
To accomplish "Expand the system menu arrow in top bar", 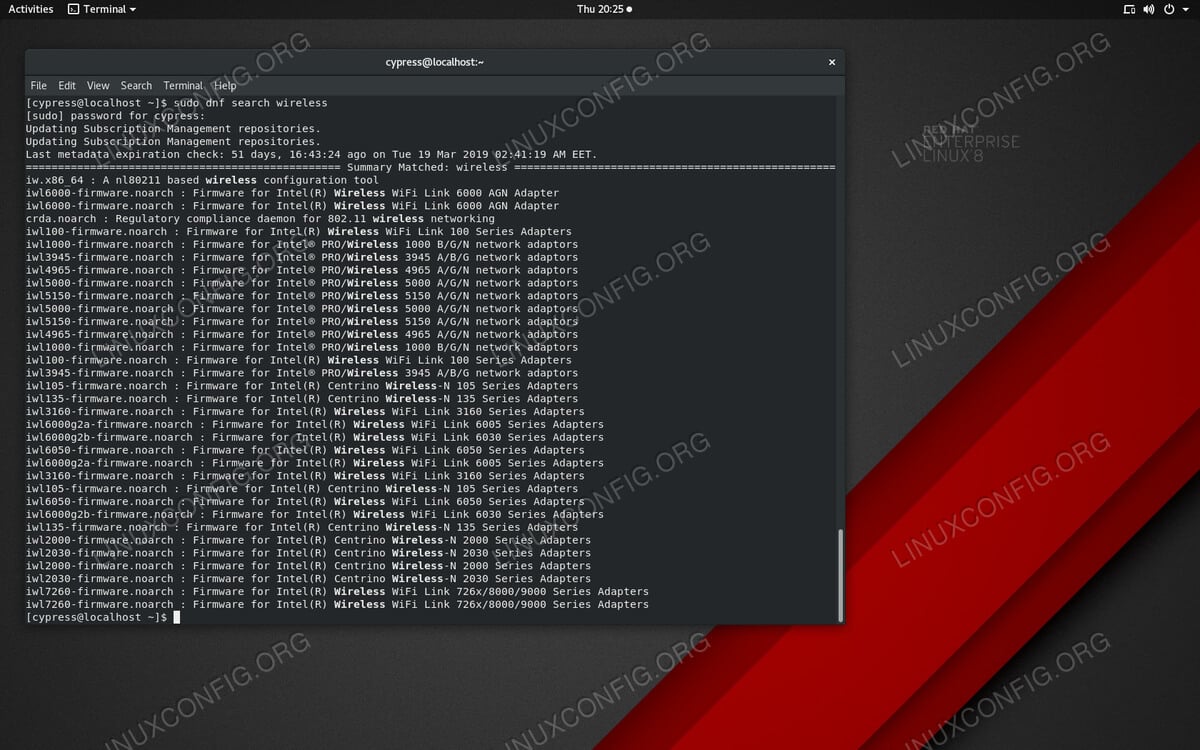I will pos(1184,9).
